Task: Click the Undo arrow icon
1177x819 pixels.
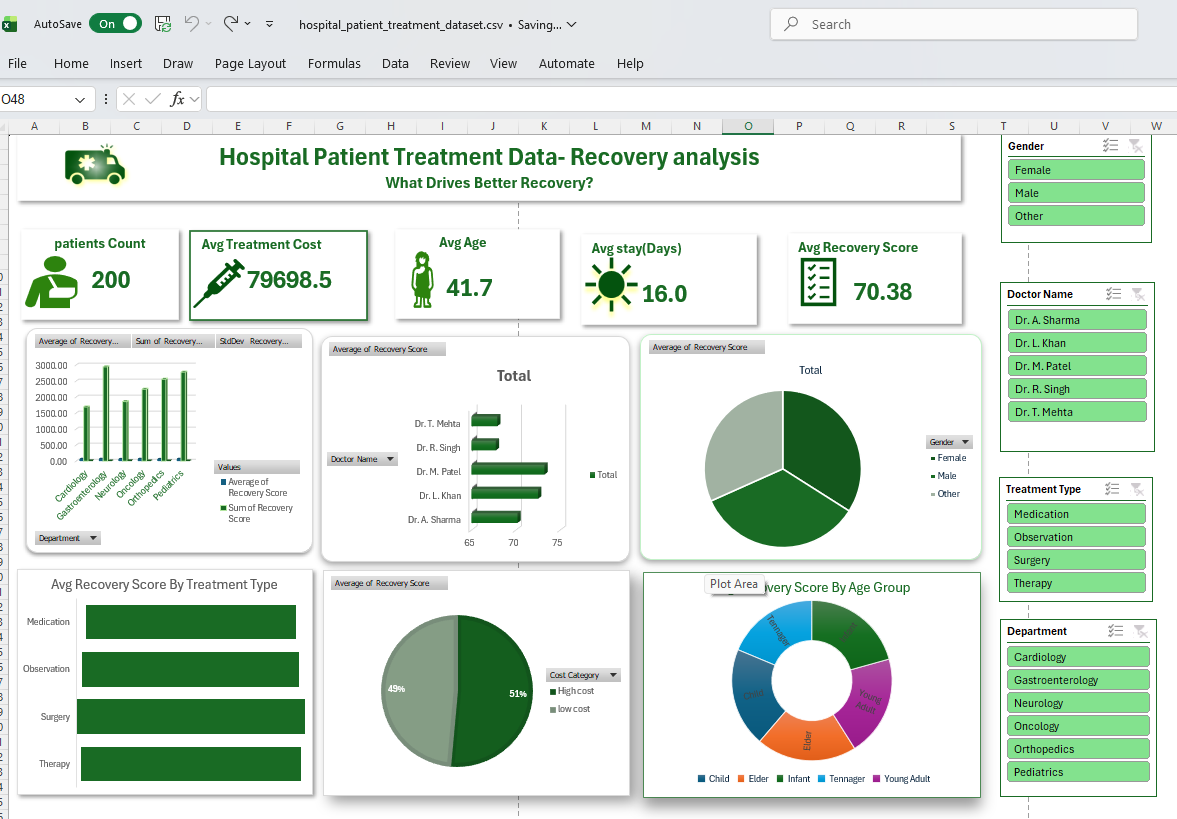Action: 192,23
